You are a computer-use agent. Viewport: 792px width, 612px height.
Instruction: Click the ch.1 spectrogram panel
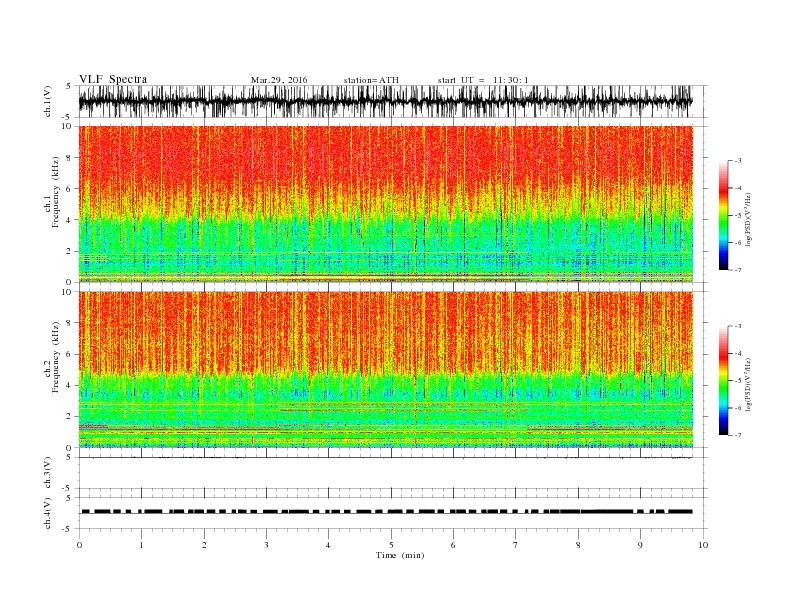point(385,204)
